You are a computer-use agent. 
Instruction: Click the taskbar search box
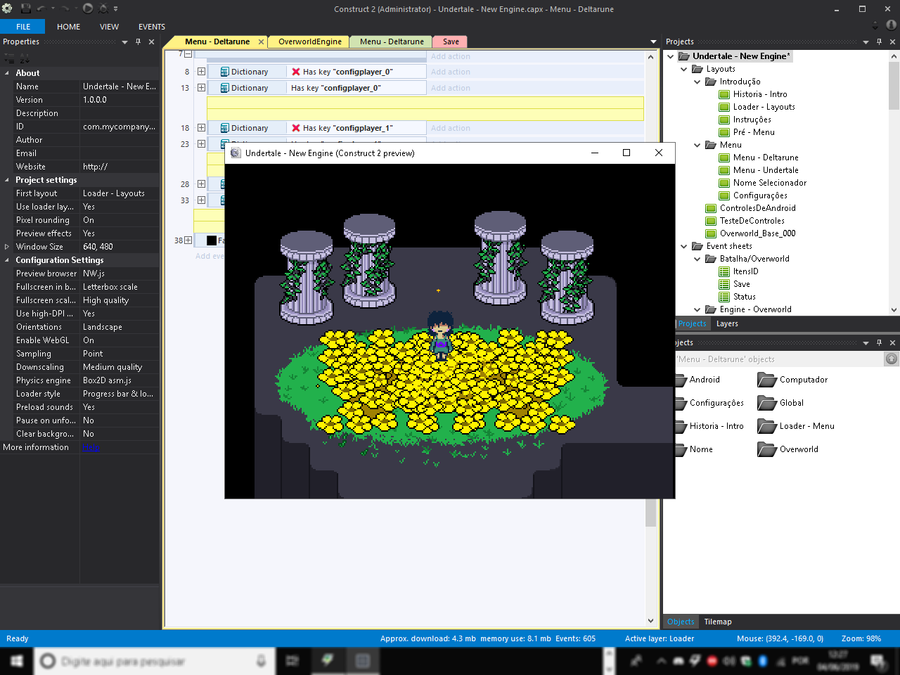pos(154,661)
